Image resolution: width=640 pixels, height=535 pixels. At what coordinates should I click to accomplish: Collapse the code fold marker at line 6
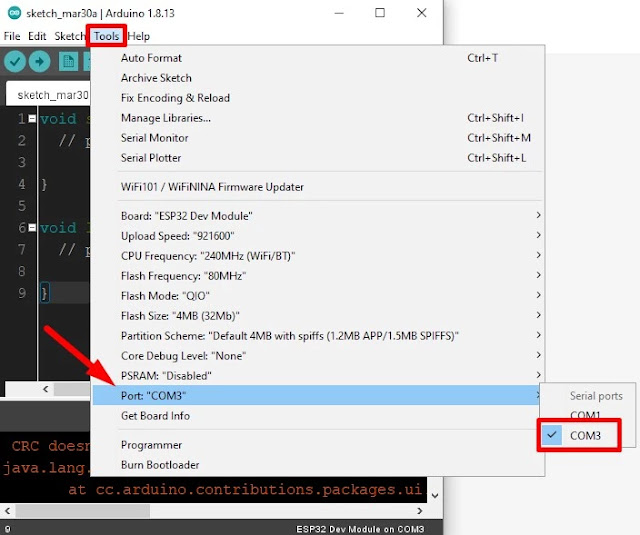tap(32, 228)
